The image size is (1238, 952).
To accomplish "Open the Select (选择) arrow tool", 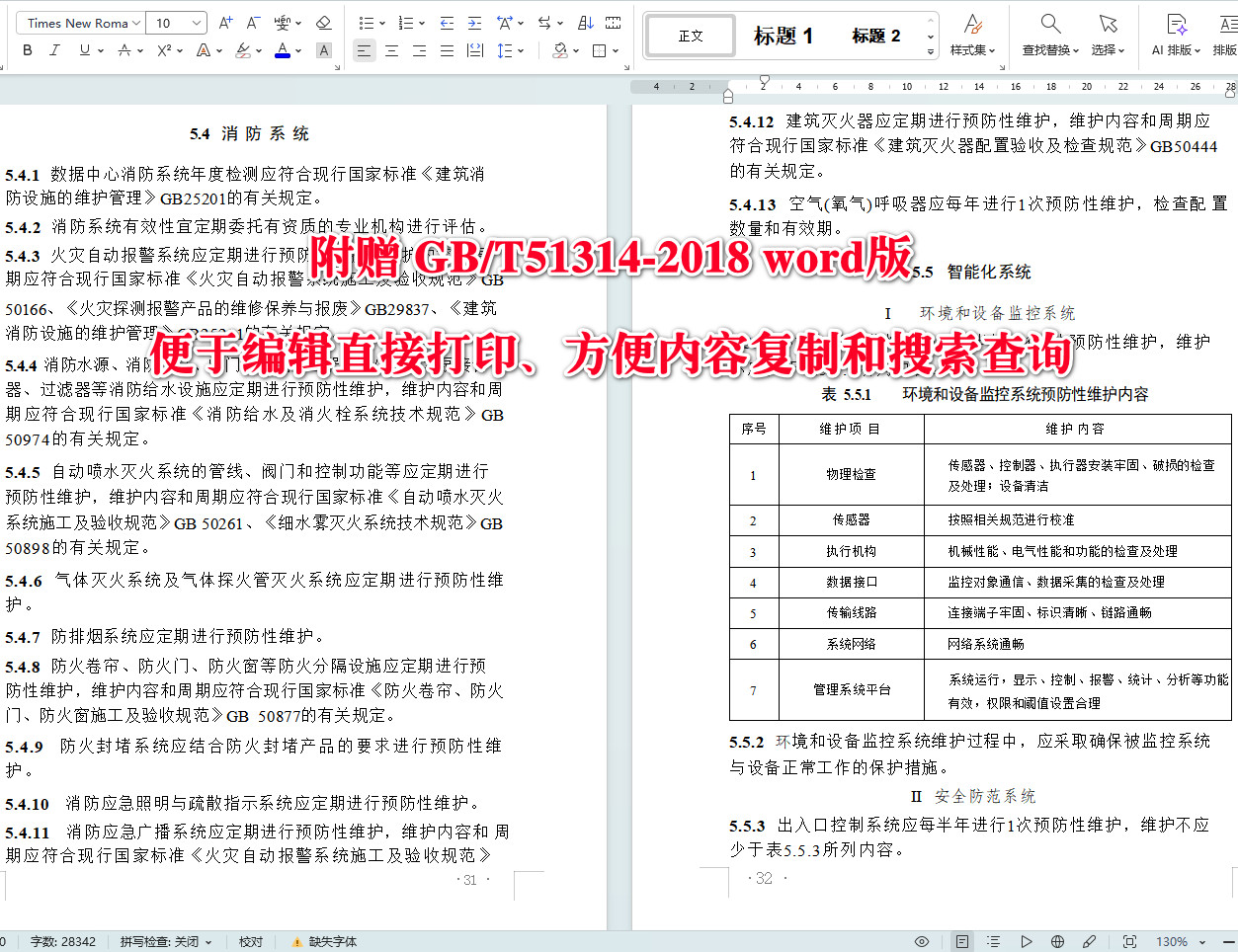I will click(x=1108, y=35).
